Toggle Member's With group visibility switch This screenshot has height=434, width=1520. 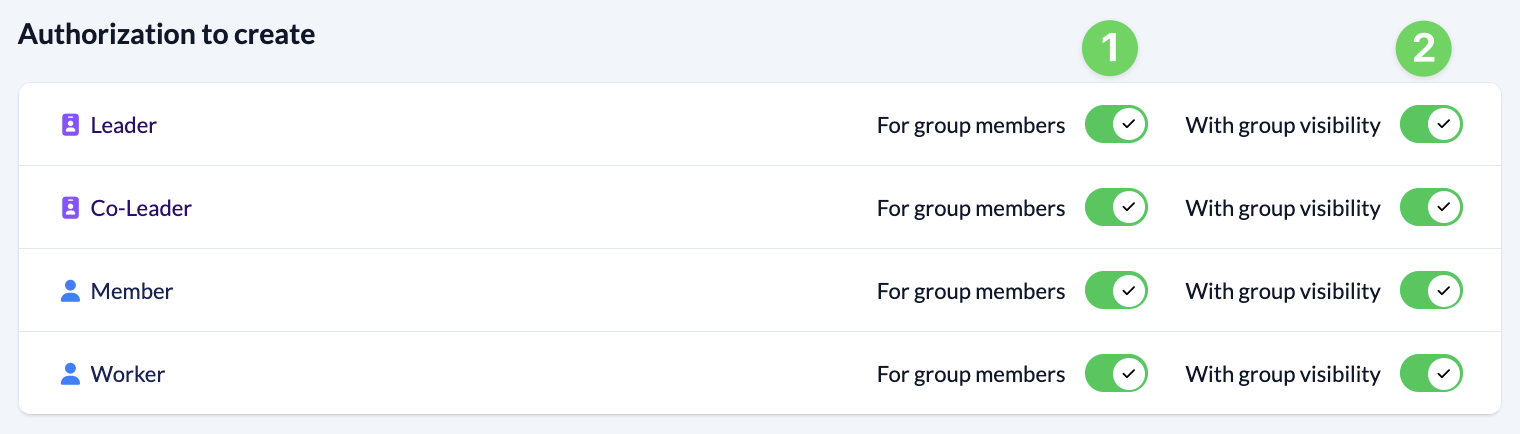1430,291
